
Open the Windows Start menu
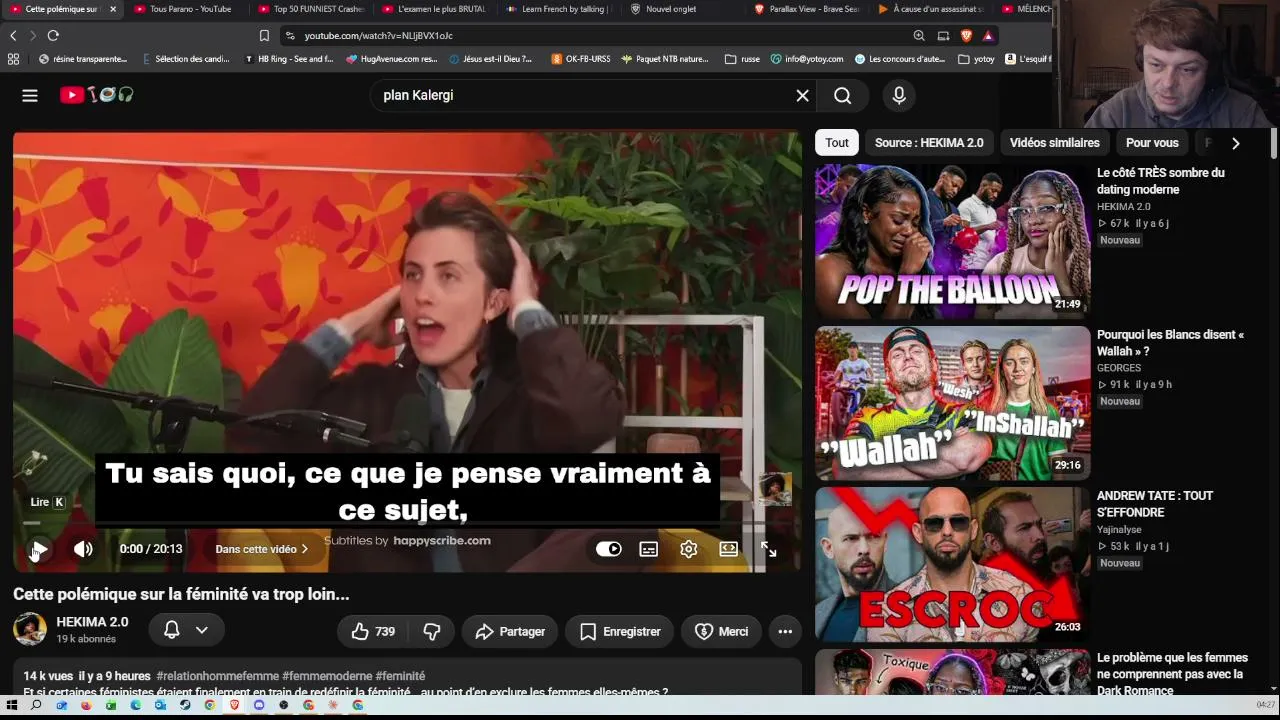click(12, 705)
